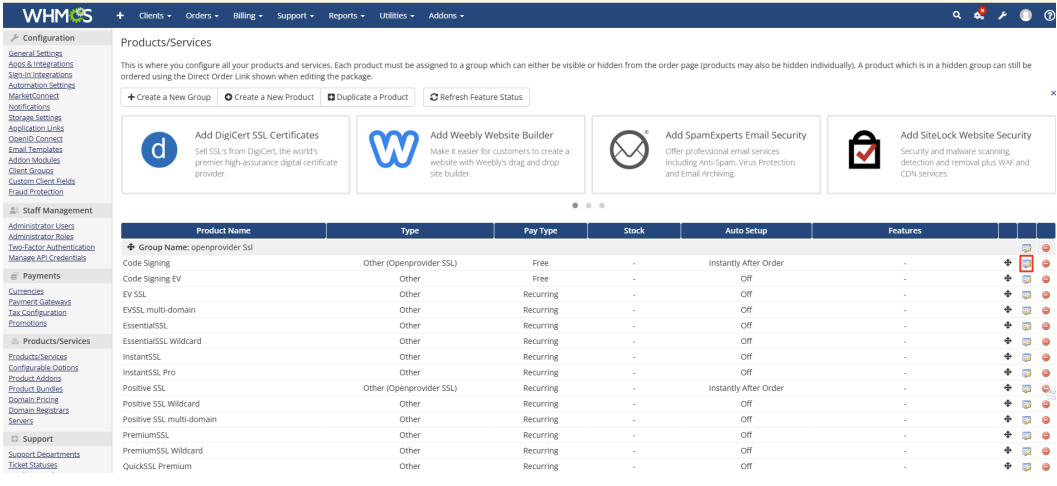Edit the Code Signing EV product

click(x=1027, y=279)
